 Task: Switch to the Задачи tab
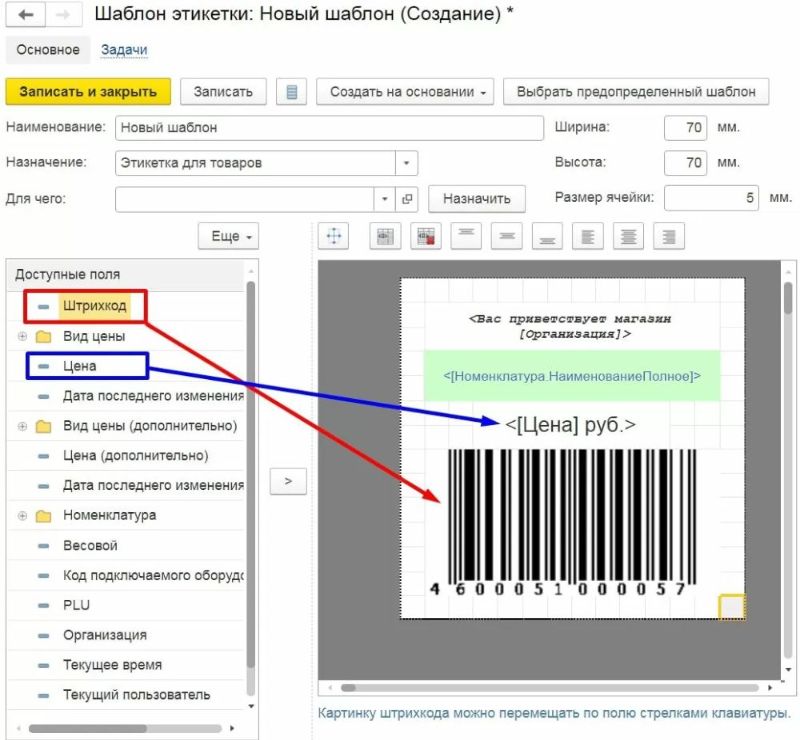coord(124,50)
